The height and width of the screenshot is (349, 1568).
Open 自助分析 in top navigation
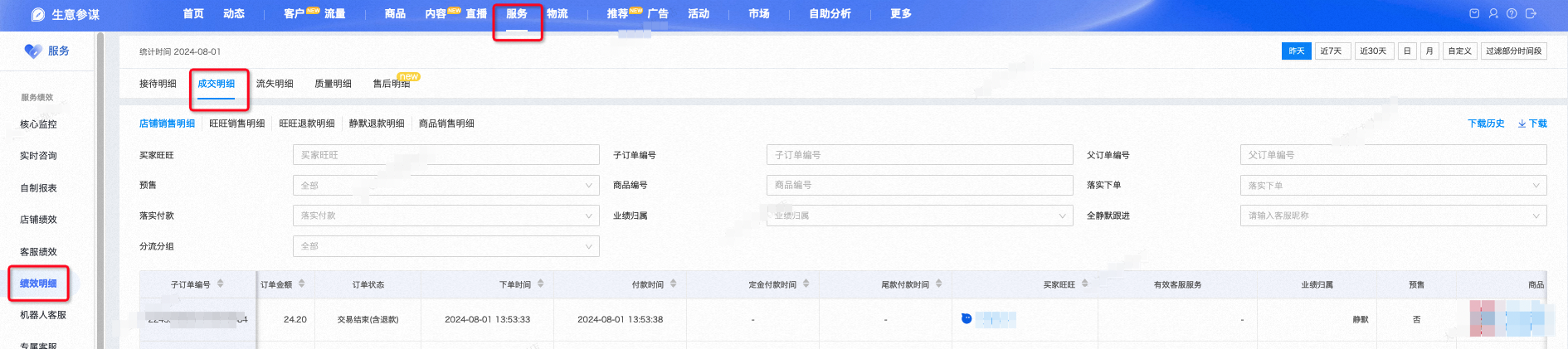click(x=830, y=14)
